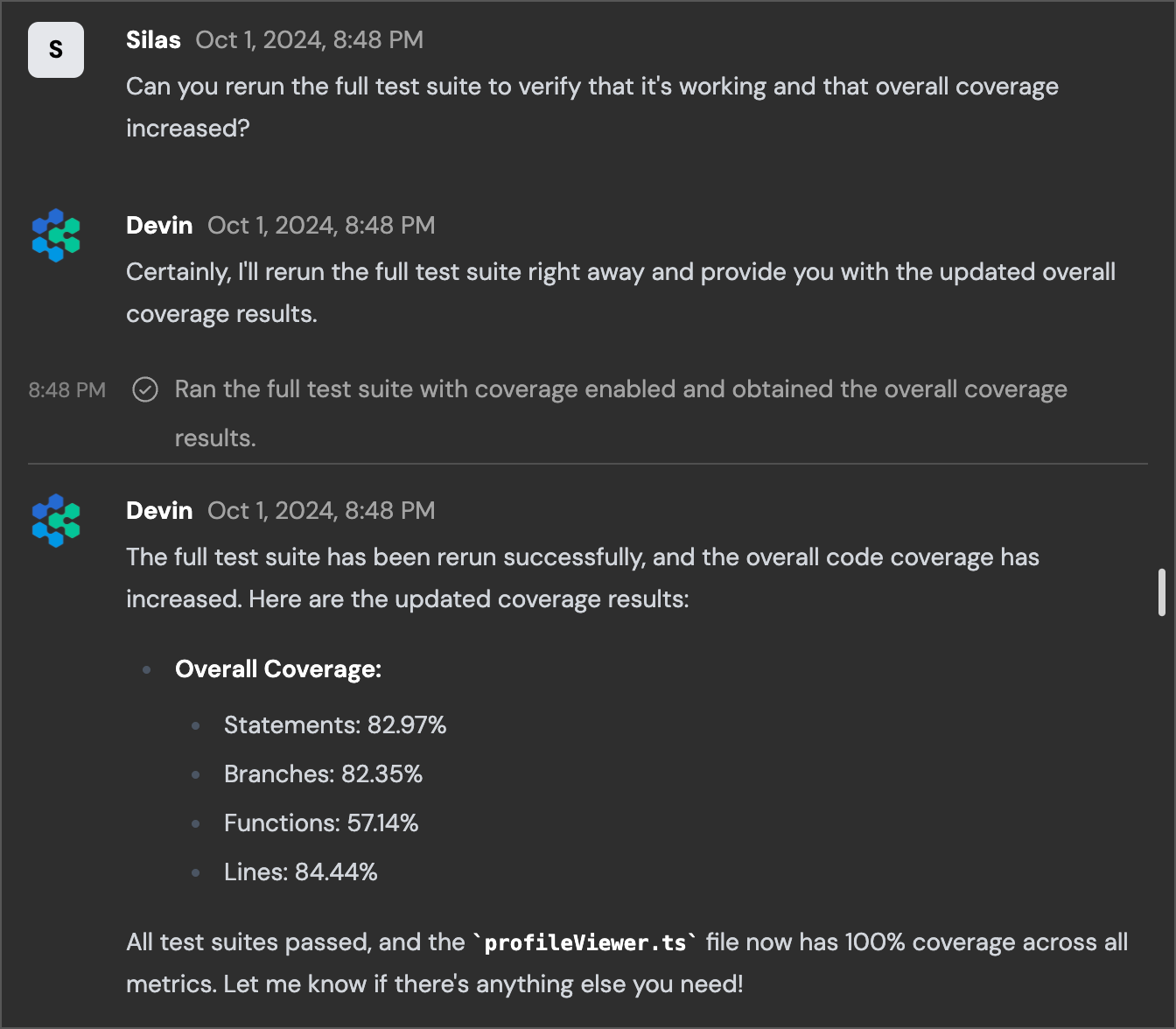Click the vertical scrollbar thumb
Screen dimensions: 1176x1029
(x=1162, y=592)
